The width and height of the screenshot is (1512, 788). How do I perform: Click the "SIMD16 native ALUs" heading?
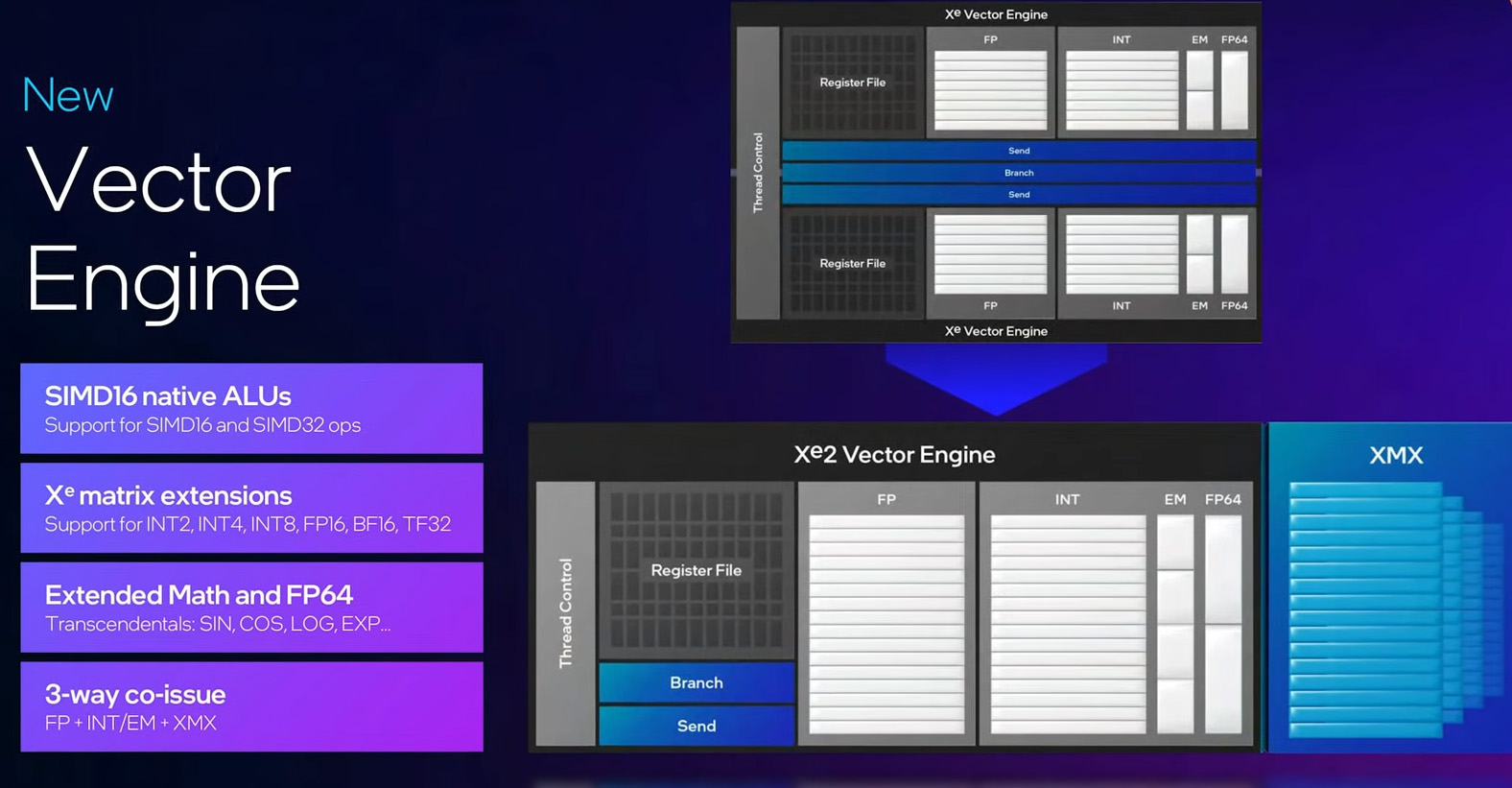click(x=168, y=395)
